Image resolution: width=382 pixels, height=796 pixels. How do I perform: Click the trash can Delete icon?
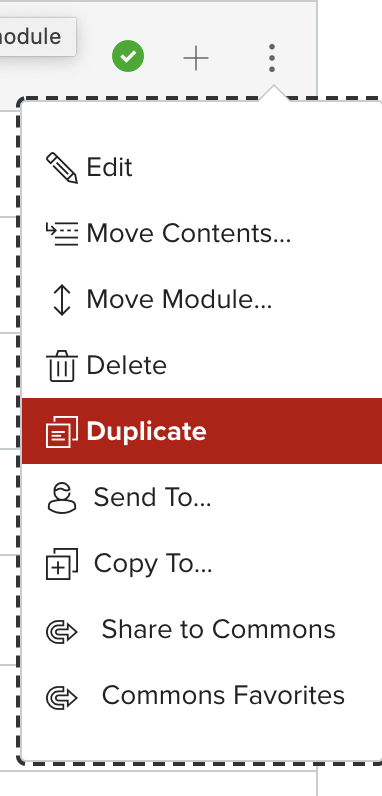[62, 366]
